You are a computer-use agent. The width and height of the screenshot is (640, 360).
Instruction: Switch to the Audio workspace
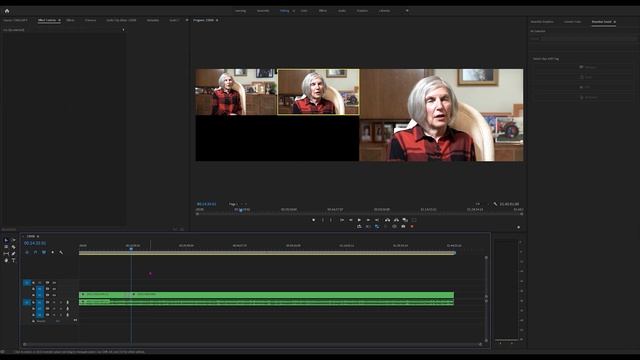pos(342,11)
